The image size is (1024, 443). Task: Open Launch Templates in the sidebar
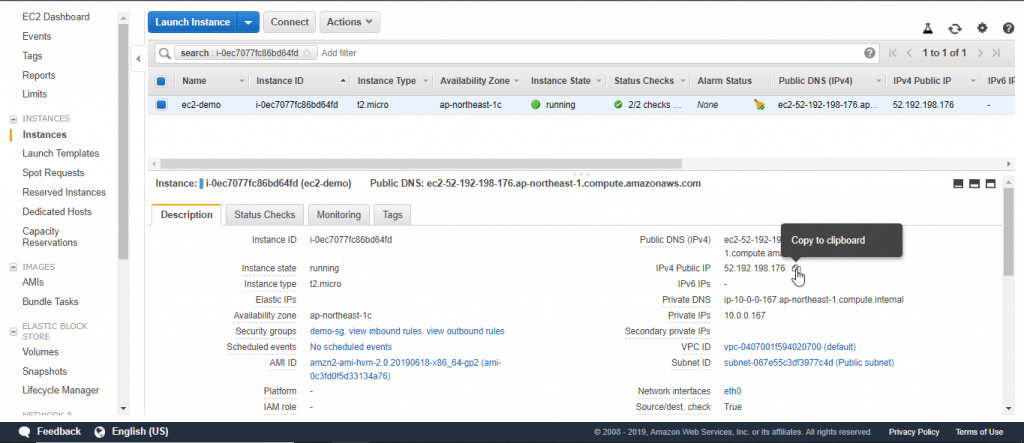coord(61,154)
